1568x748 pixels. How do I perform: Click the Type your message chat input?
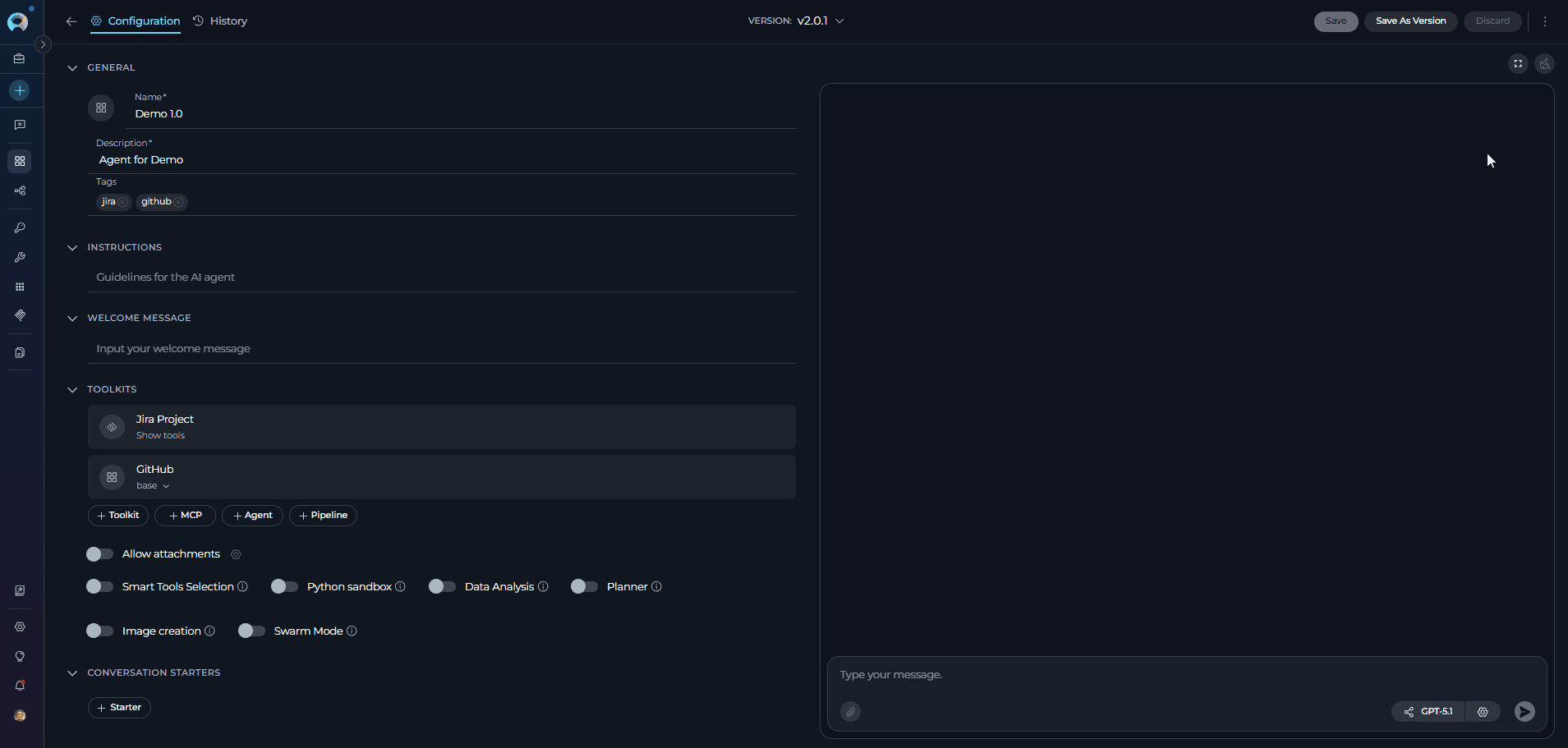coord(1186,675)
